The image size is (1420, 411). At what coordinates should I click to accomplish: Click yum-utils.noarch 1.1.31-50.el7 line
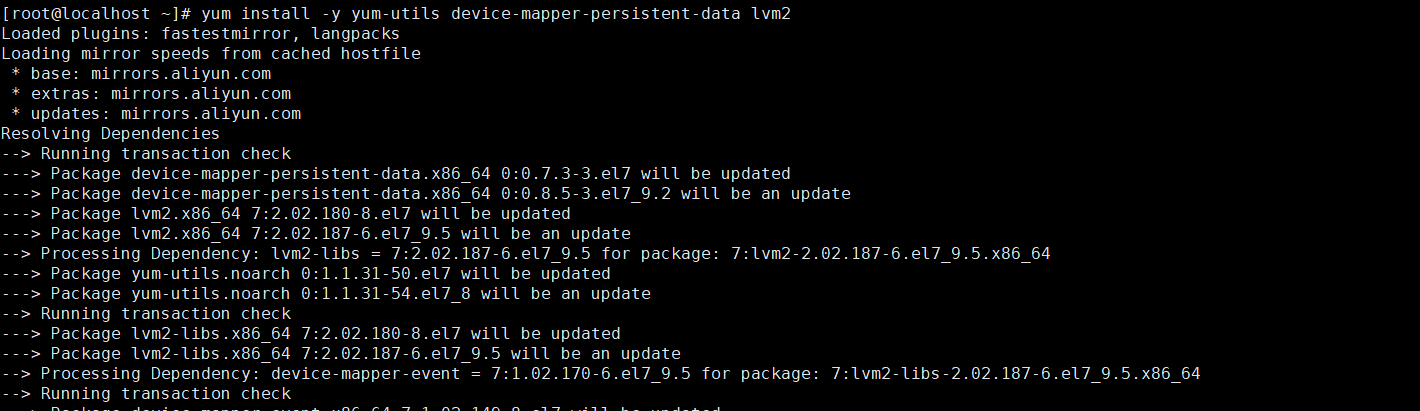(x=306, y=274)
